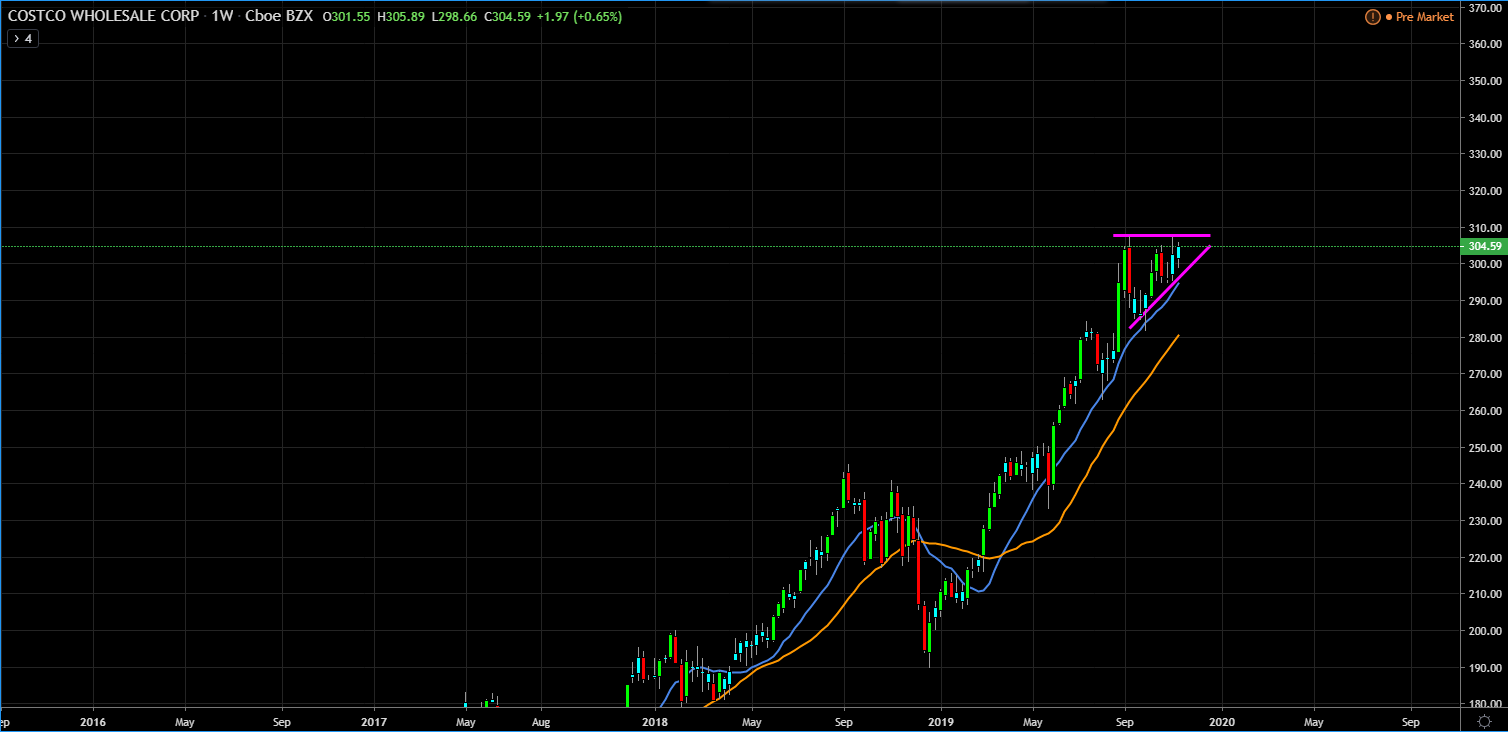Click the Aug label on time axis
Image resolution: width=1508 pixels, height=732 pixels.
click(541, 721)
